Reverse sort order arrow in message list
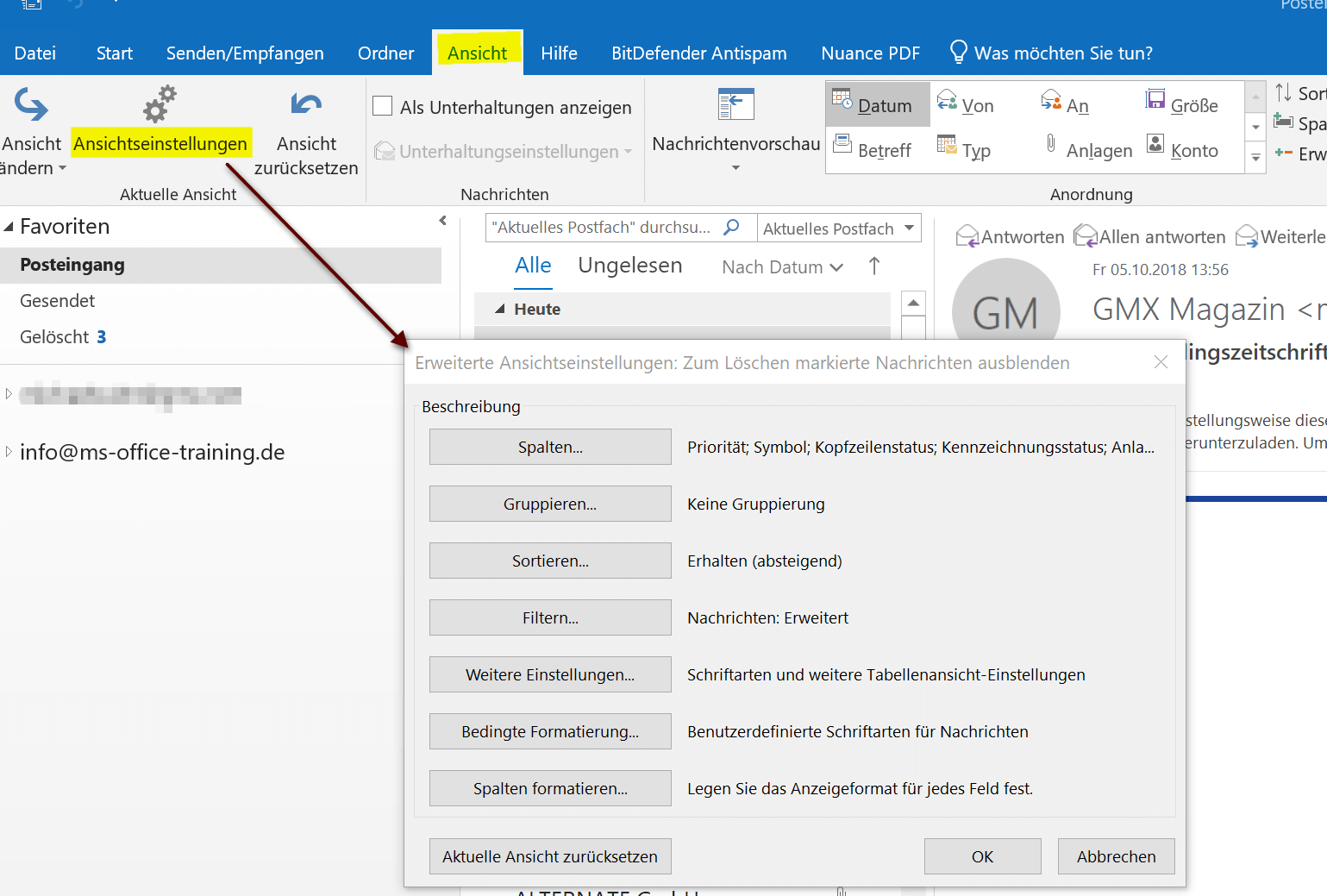Viewport: 1327px width, 896px height. tap(874, 266)
